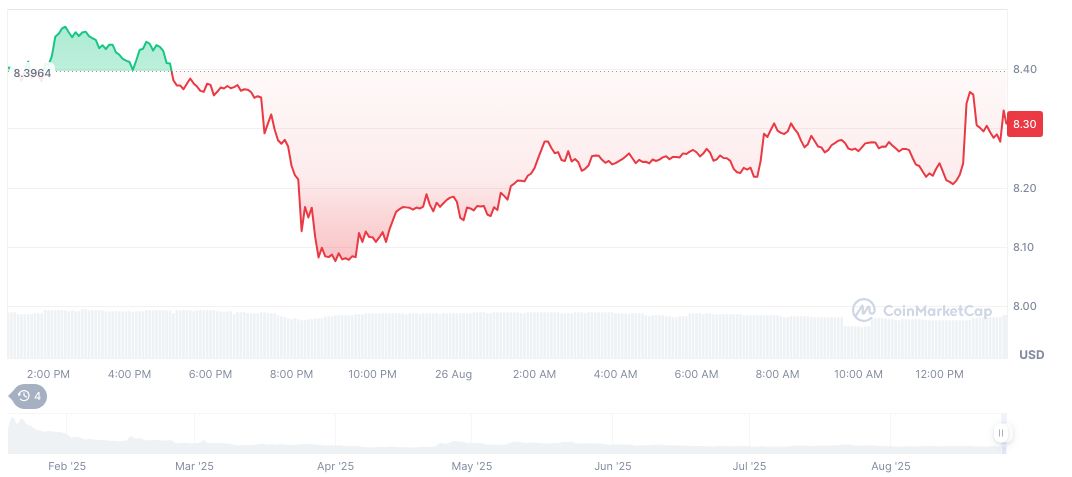Click Jun '25 in the navigator timeline
Image resolution: width=1072 pixels, height=477 pixels.
[x=612, y=466]
